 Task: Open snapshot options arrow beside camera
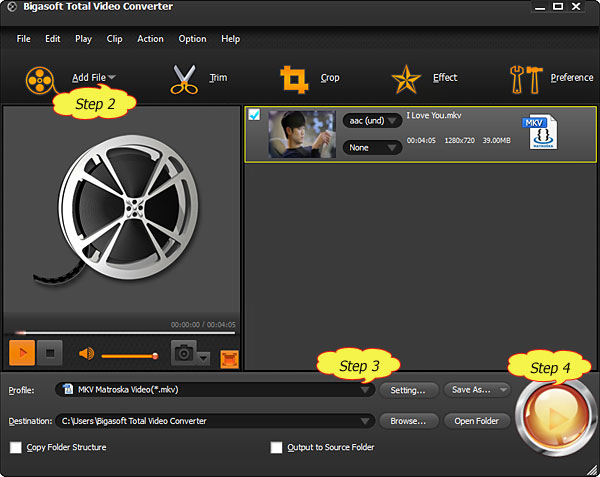[x=204, y=358]
